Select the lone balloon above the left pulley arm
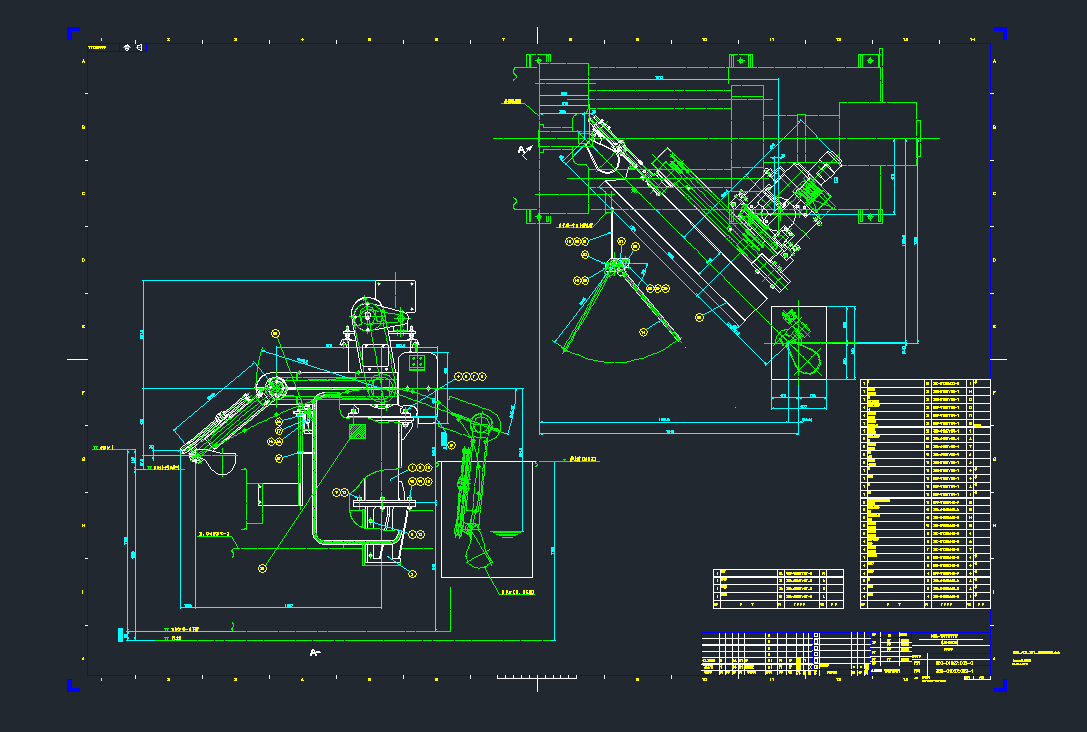The height and width of the screenshot is (732, 1087). [x=276, y=333]
